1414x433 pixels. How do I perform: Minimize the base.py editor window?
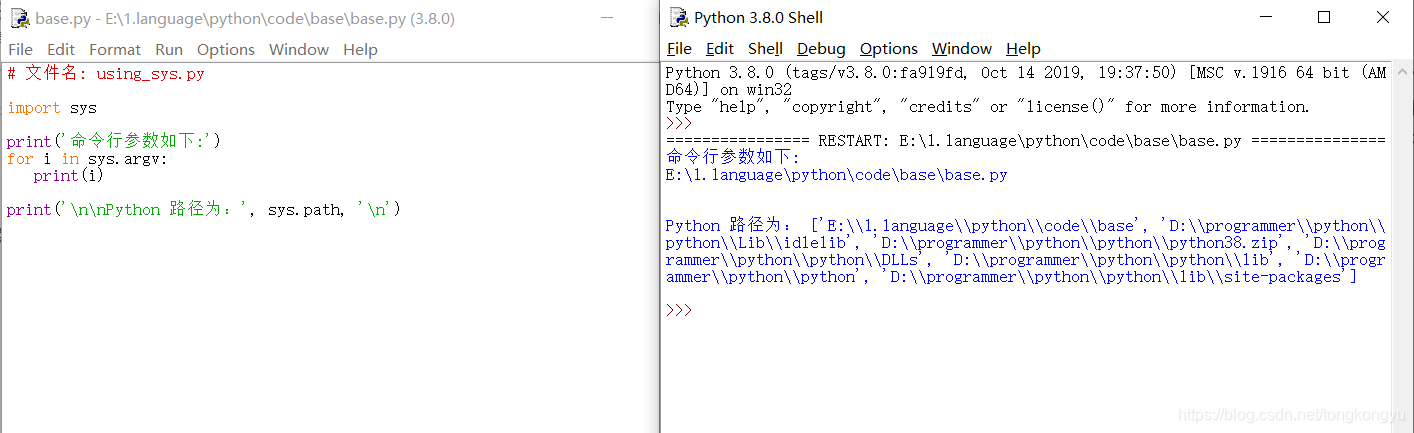point(608,18)
